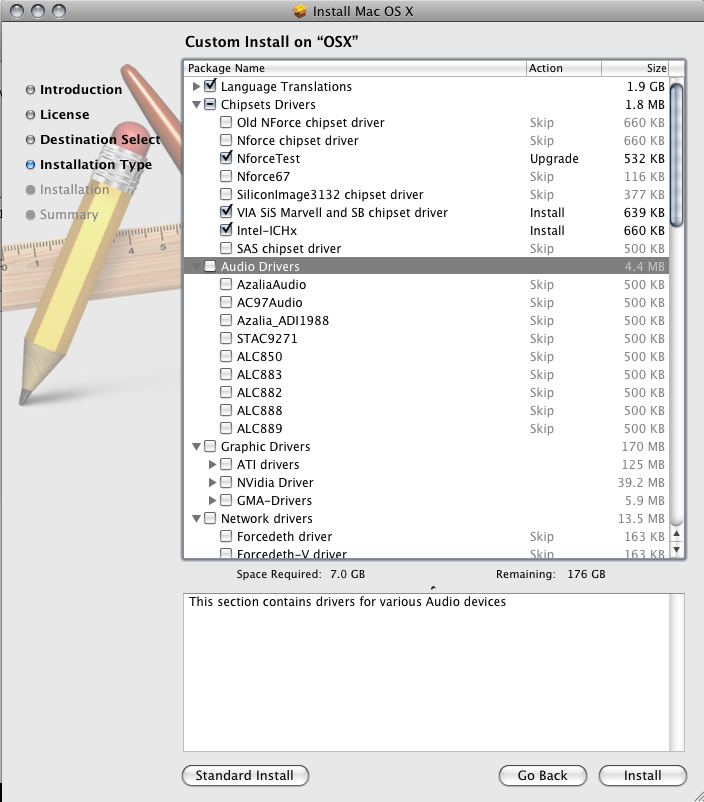Check the ALC888 audio driver

226,411
